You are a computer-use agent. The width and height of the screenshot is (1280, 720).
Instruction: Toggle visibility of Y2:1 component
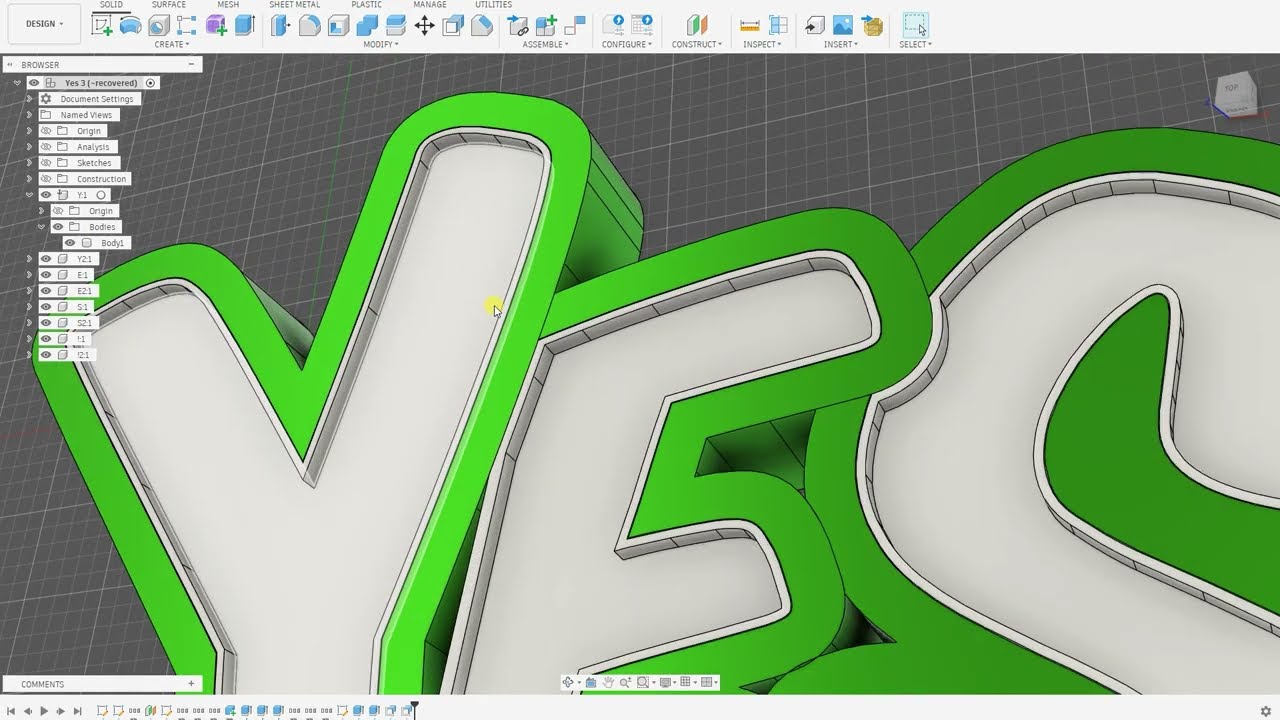pyautogui.click(x=46, y=259)
